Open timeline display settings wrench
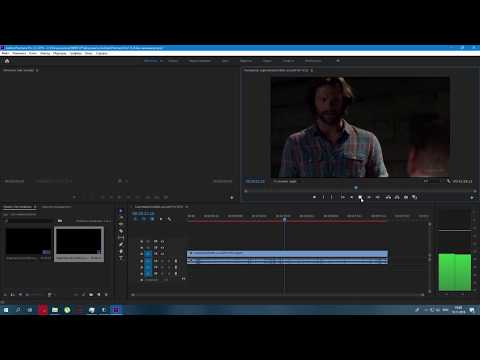Image resolution: width=480 pixels, height=360 pixels. pyautogui.click(x=169, y=219)
